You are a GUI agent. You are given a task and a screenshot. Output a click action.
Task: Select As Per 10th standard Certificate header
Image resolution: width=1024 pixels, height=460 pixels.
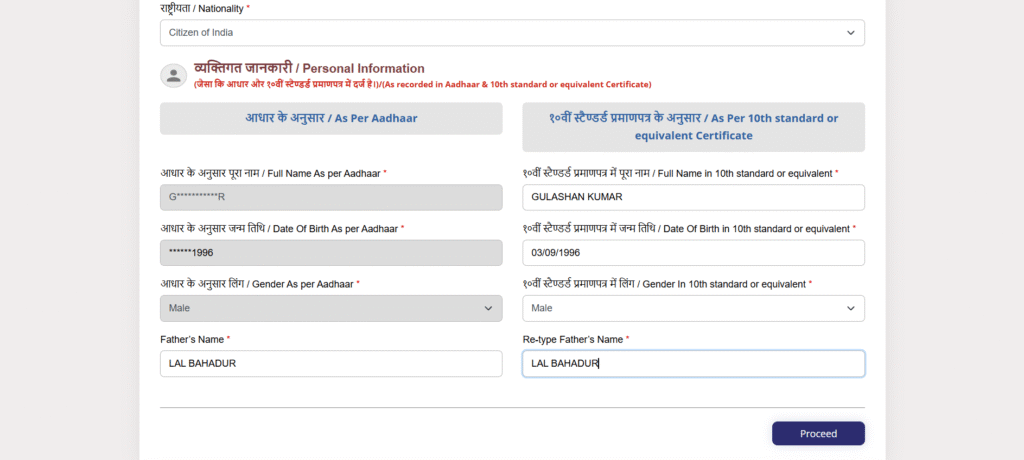pyautogui.click(x=693, y=126)
